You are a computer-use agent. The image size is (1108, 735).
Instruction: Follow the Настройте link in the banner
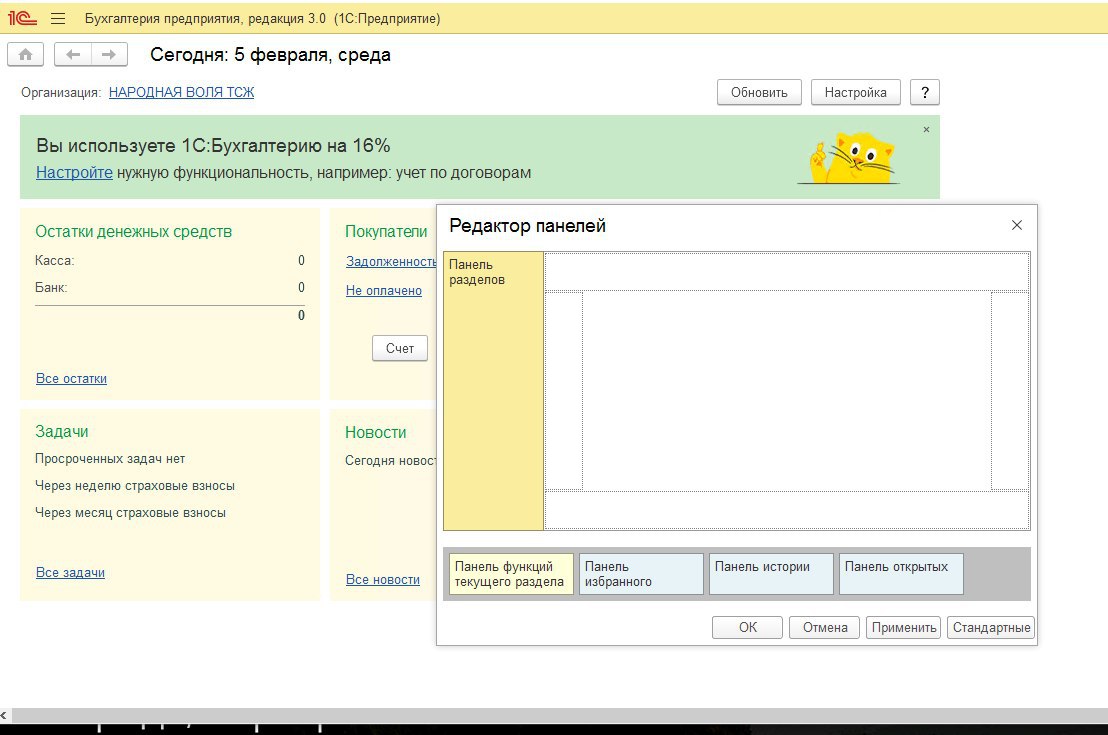tap(74, 172)
